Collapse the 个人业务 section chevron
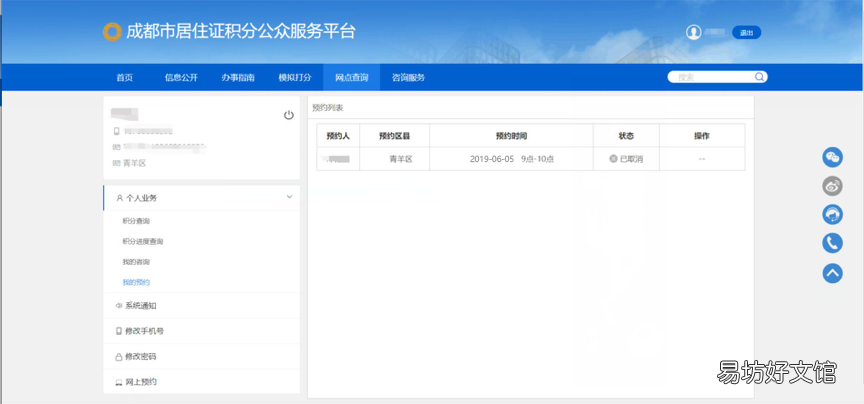The image size is (864, 404). tap(290, 197)
